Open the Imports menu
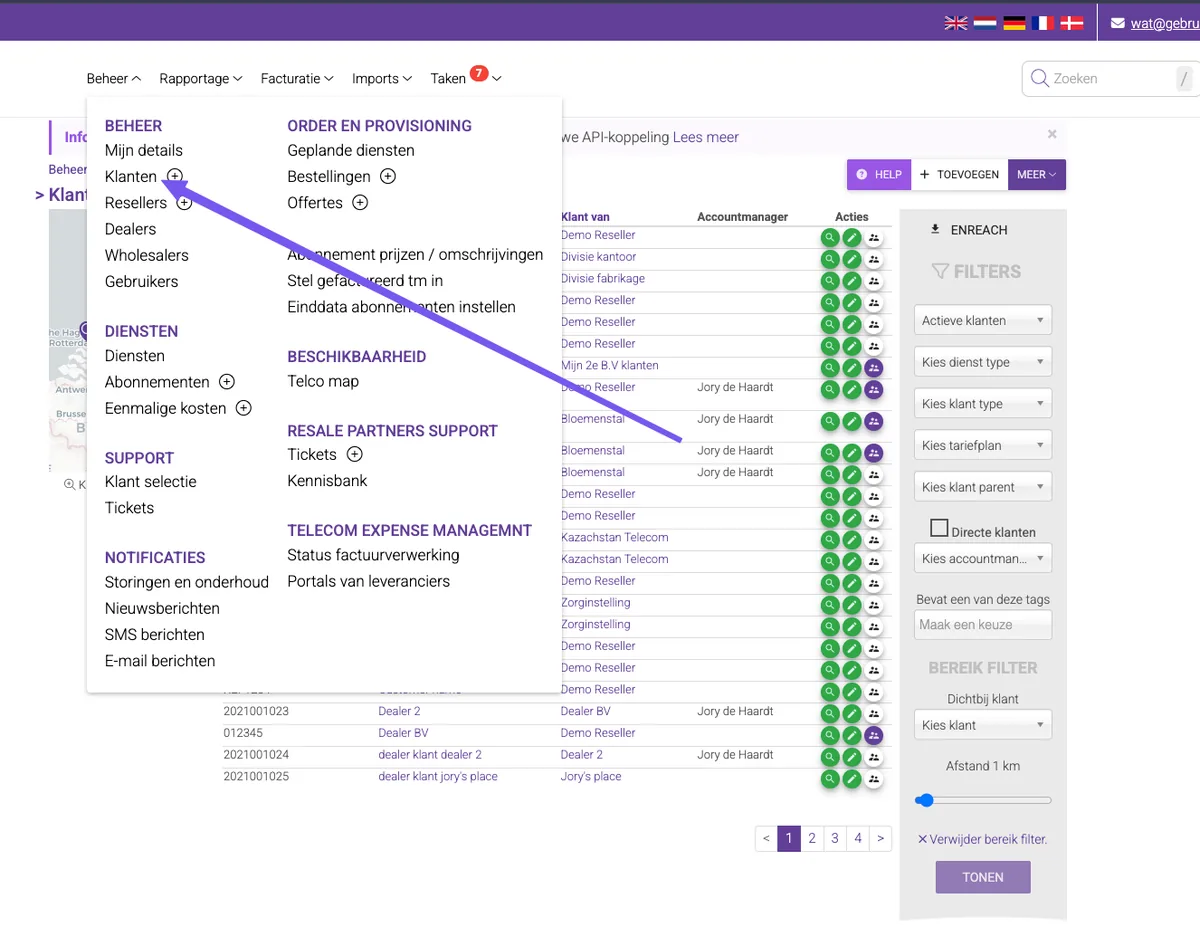This screenshot has width=1200, height=946. 382,78
